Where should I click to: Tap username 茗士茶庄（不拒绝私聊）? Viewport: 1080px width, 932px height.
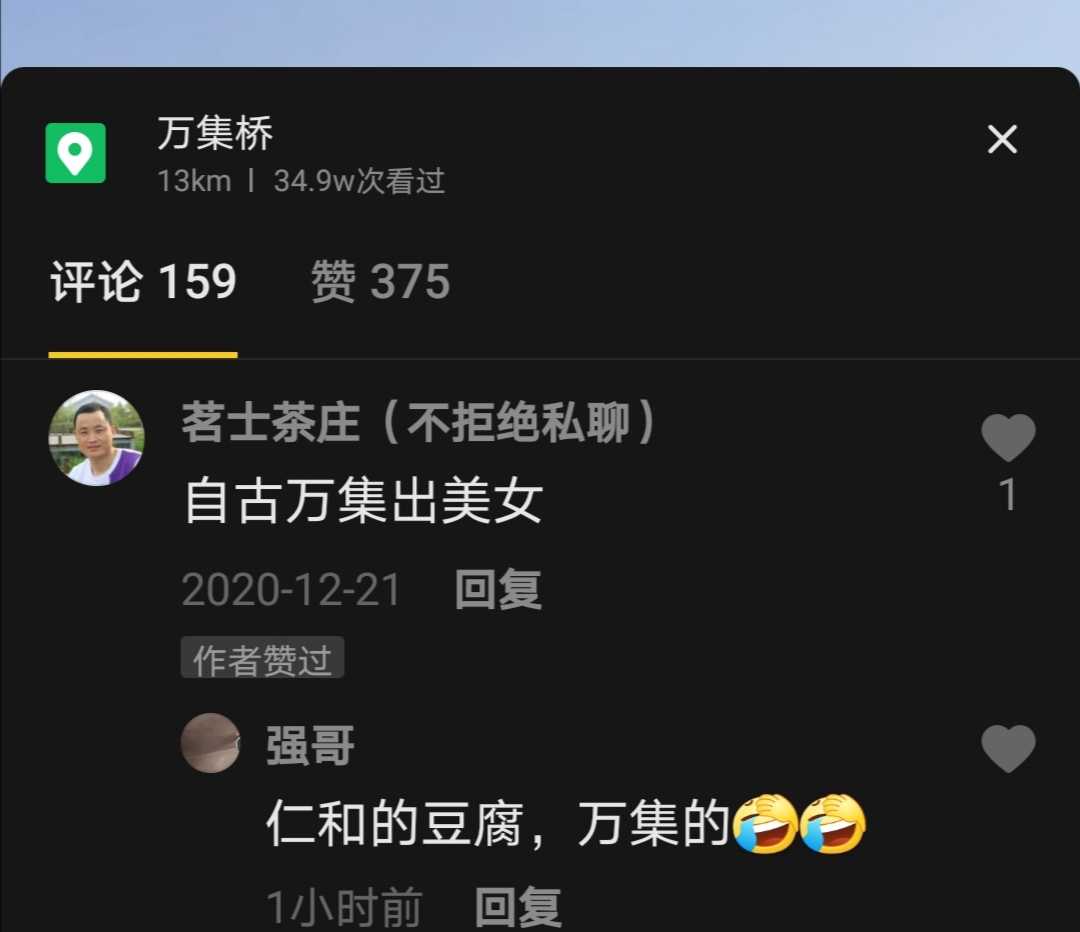(420, 422)
